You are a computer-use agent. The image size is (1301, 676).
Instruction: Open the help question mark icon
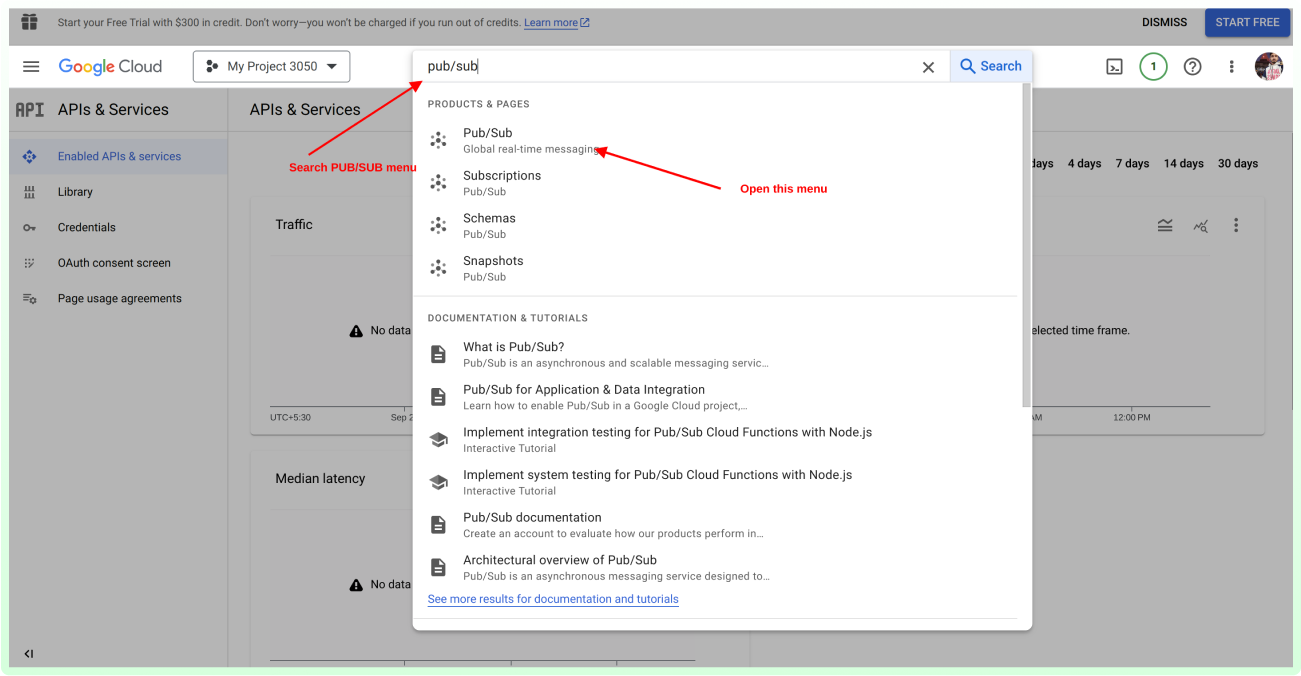pyautogui.click(x=1192, y=67)
